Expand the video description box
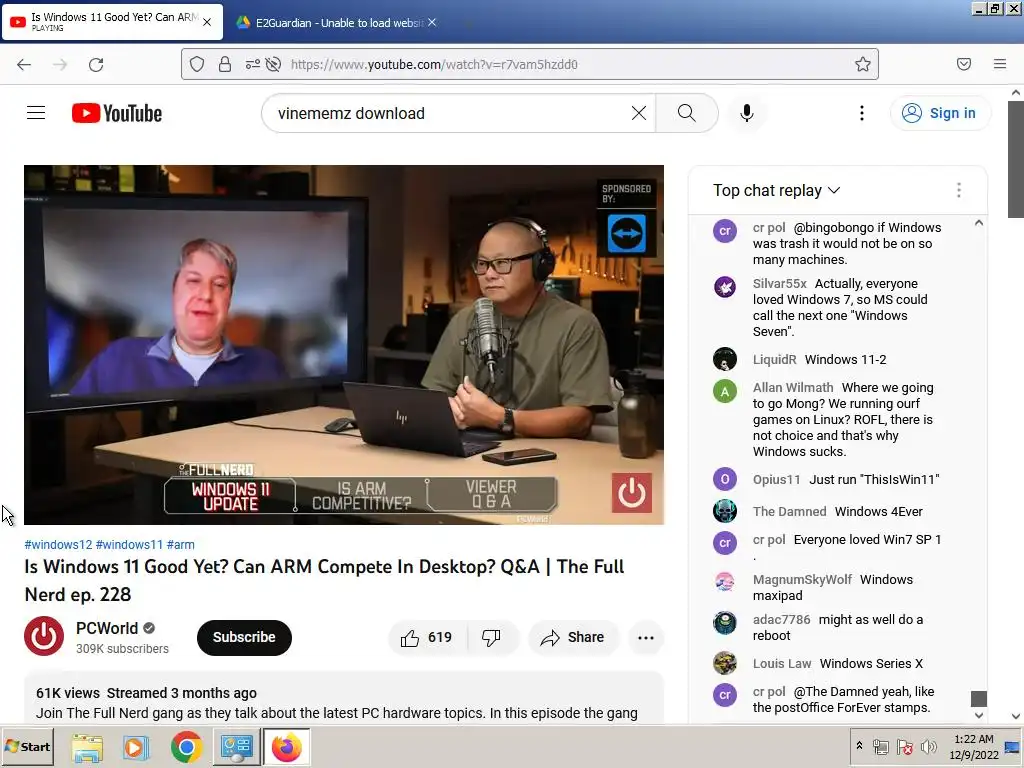This screenshot has height=768, width=1024. (344, 698)
